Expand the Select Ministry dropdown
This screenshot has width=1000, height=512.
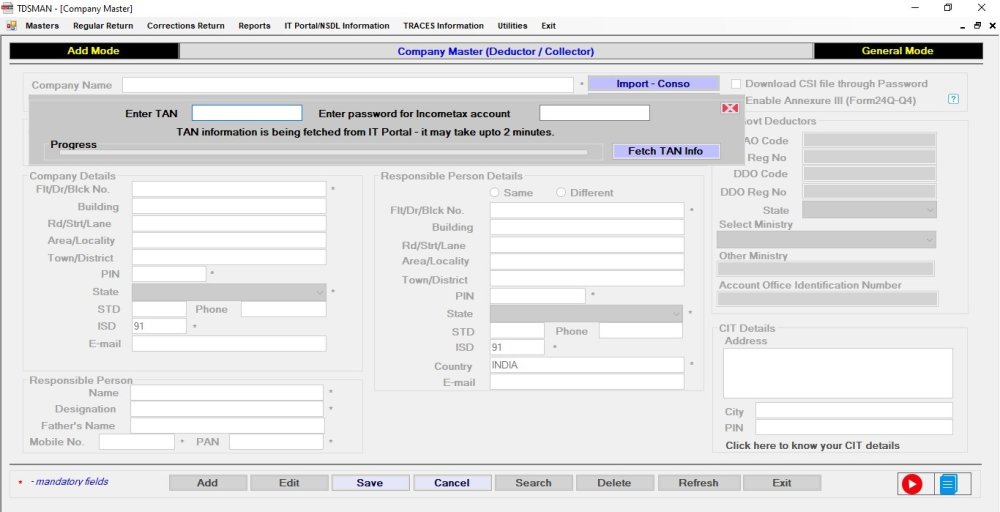[826, 240]
